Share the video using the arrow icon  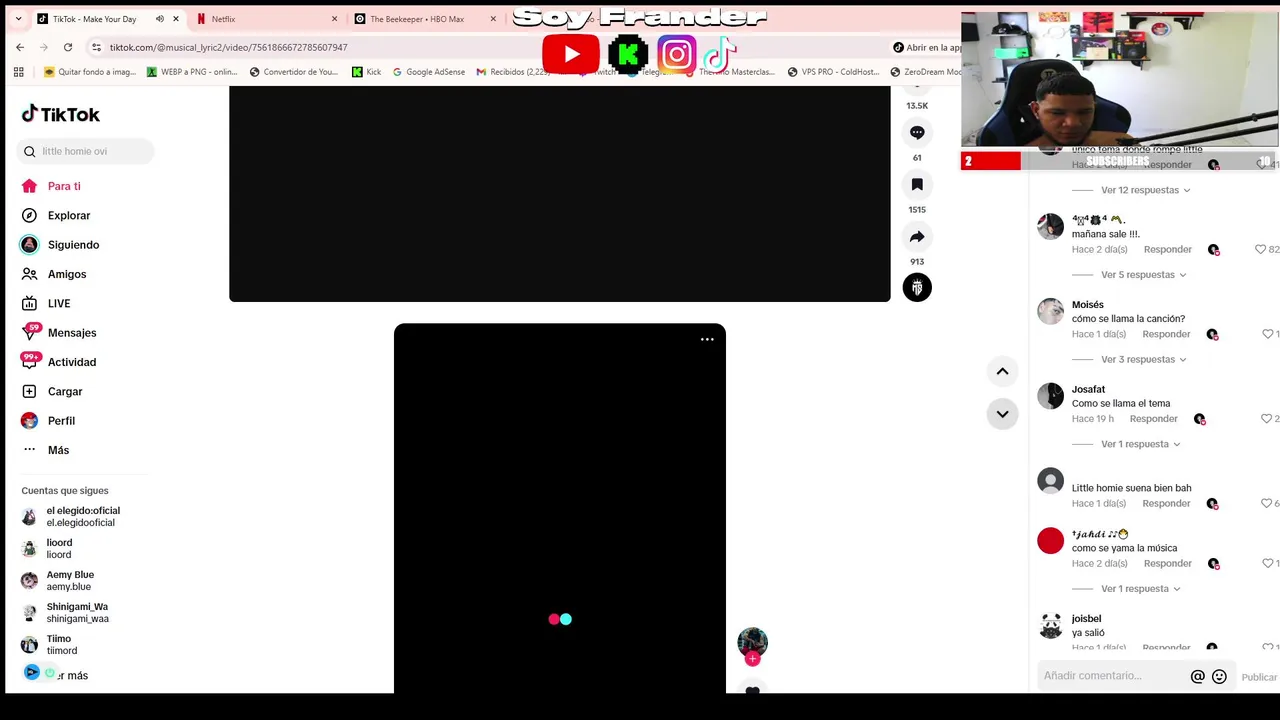(x=917, y=236)
